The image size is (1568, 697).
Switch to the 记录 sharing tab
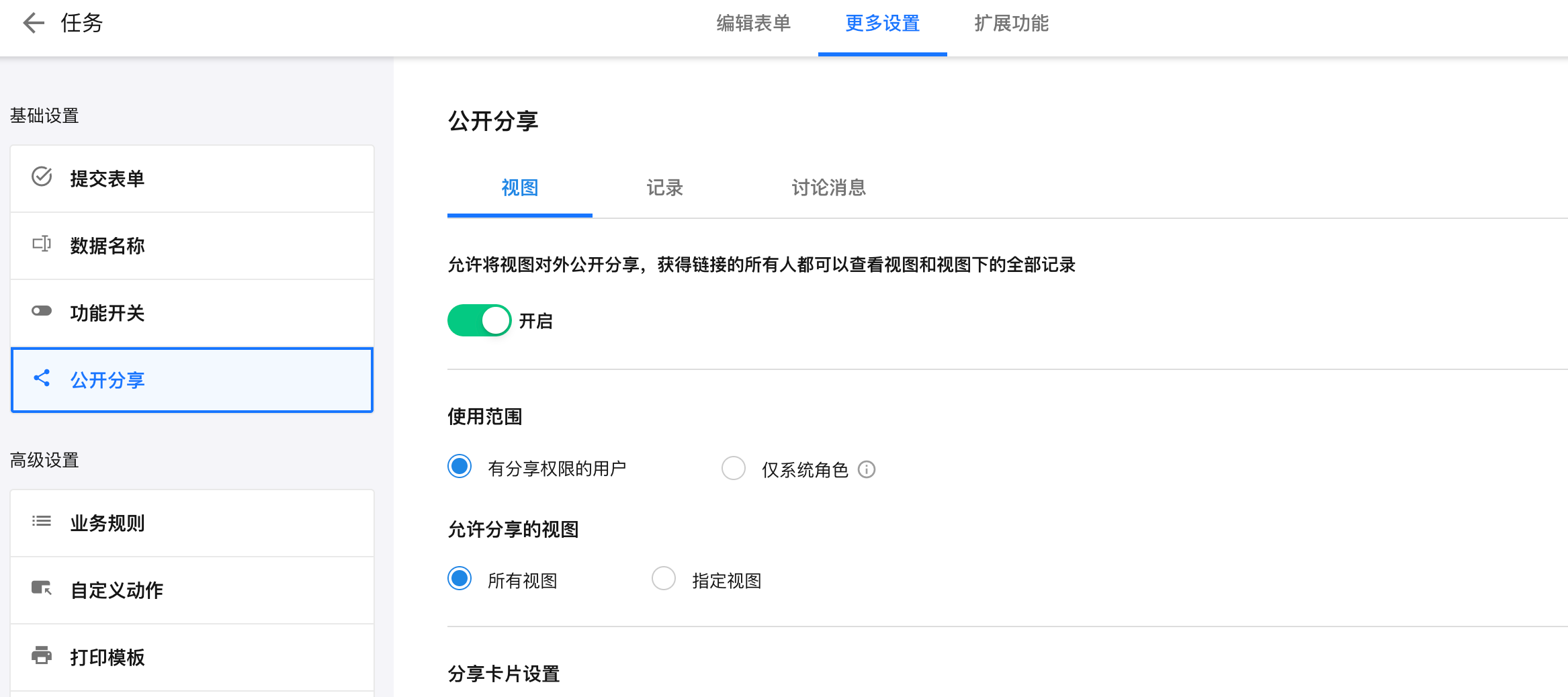click(664, 188)
